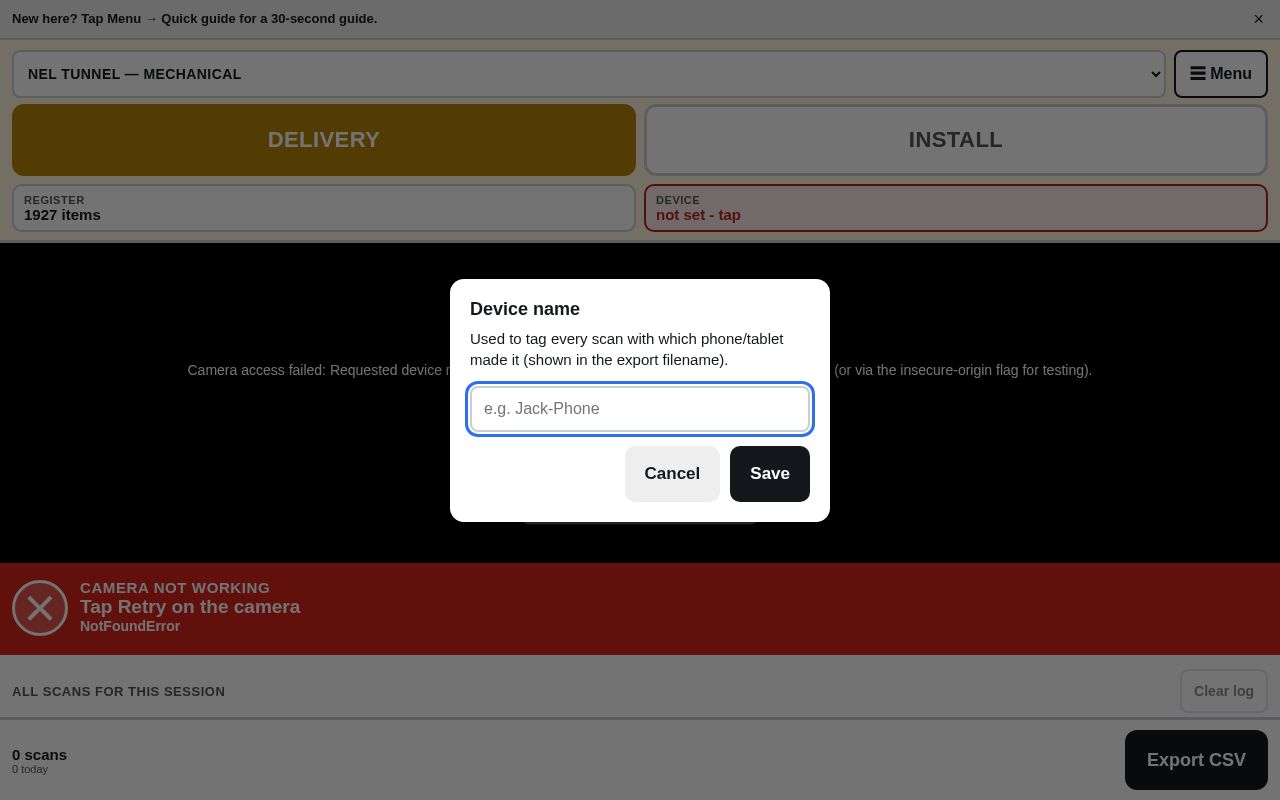Focus the Device name text input

point(640,409)
